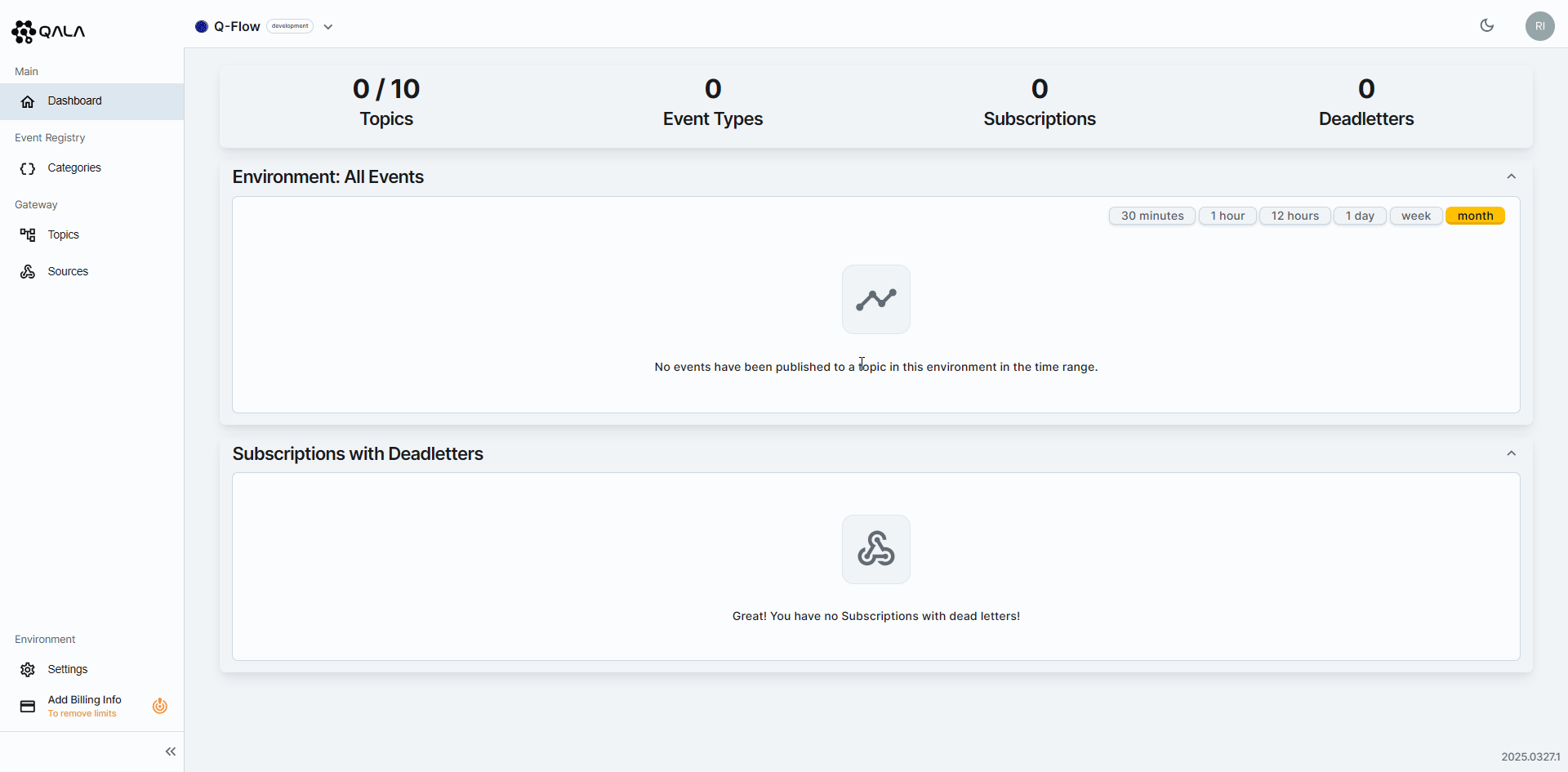Collapse Subscriptions with Deadletters section
1568x772 pixels.
(x=1511, y=454)
